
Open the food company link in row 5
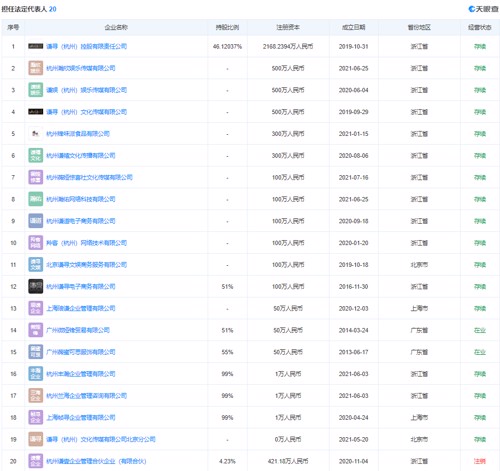(78, 134)
